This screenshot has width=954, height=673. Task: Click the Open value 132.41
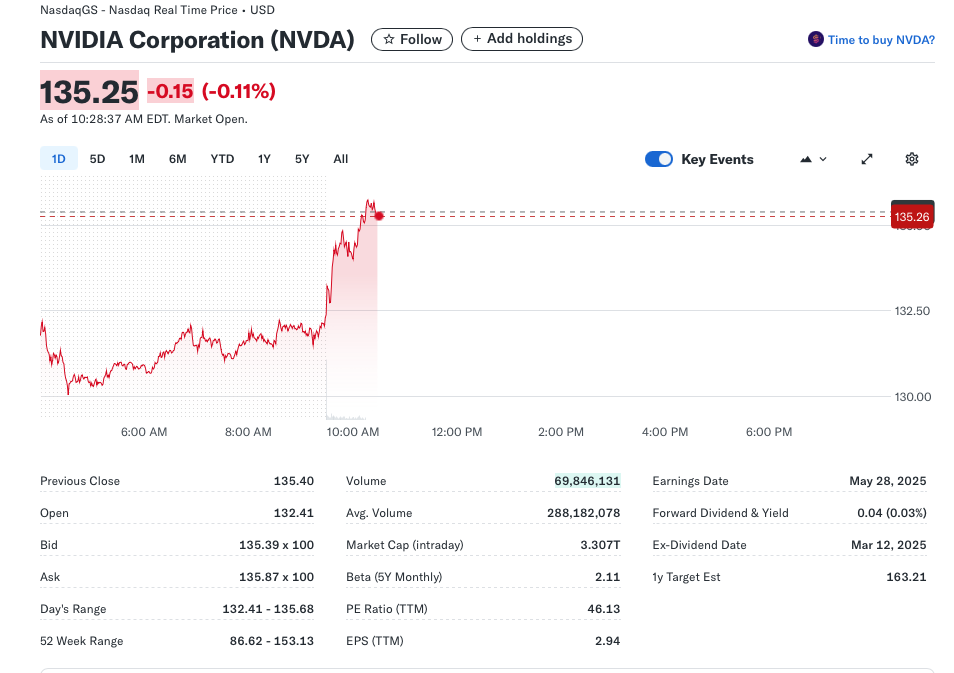point(294,513)
